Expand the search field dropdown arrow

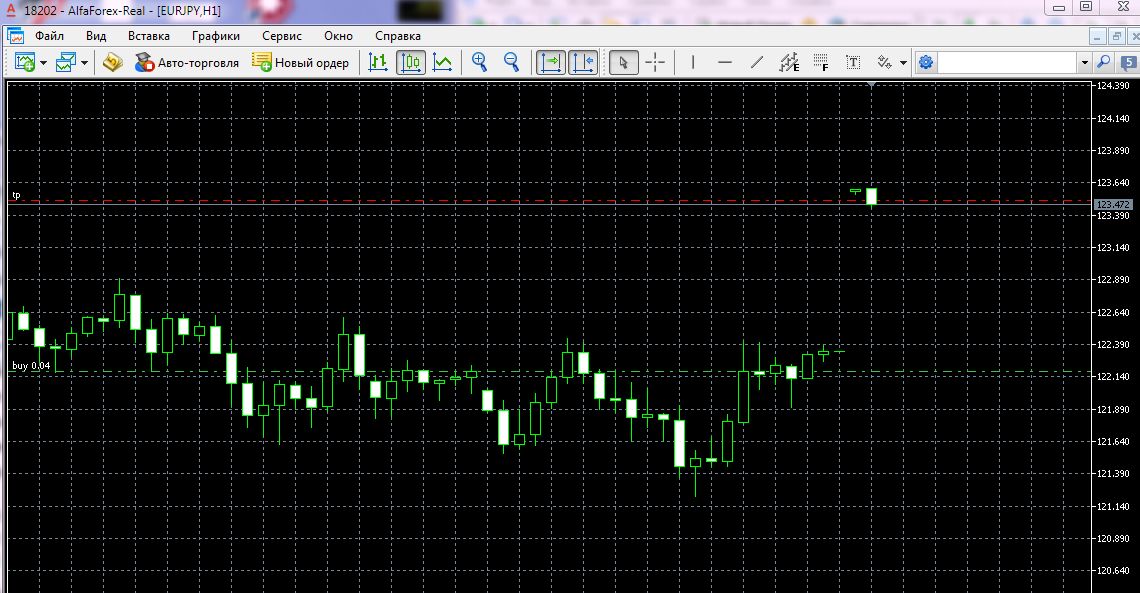(1084, 62)
